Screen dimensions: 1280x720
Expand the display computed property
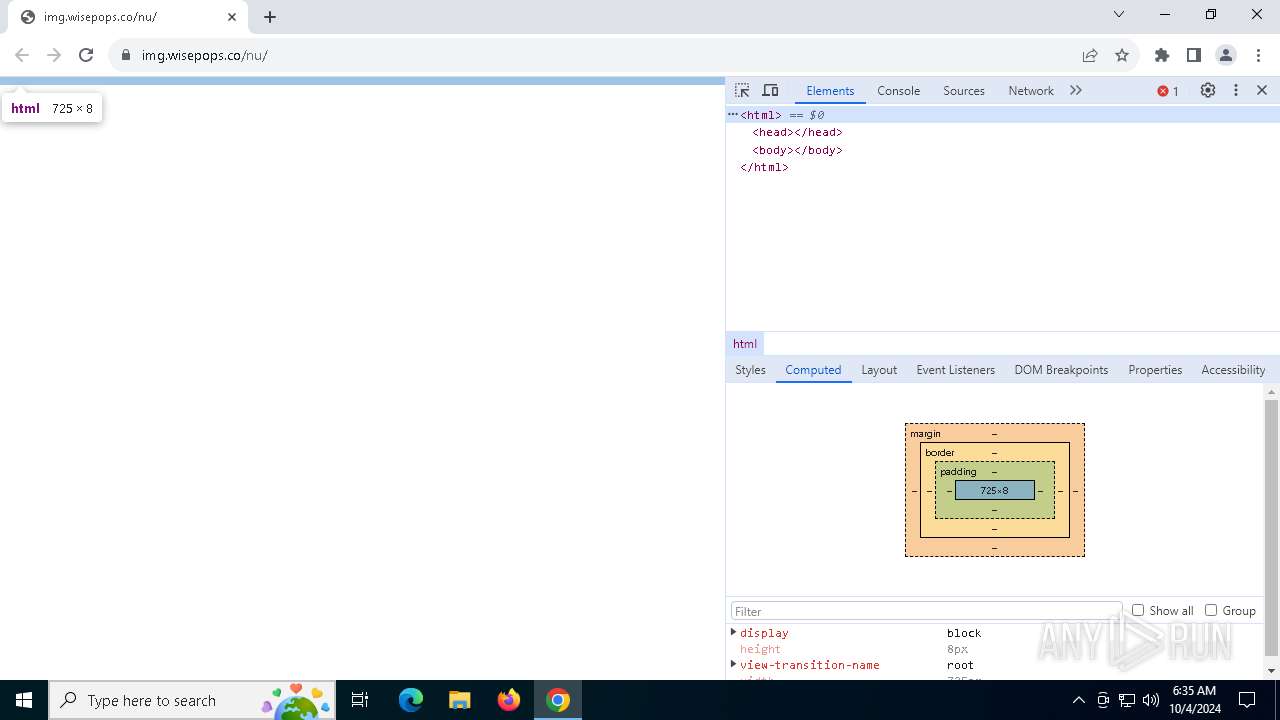click(734, 632)
